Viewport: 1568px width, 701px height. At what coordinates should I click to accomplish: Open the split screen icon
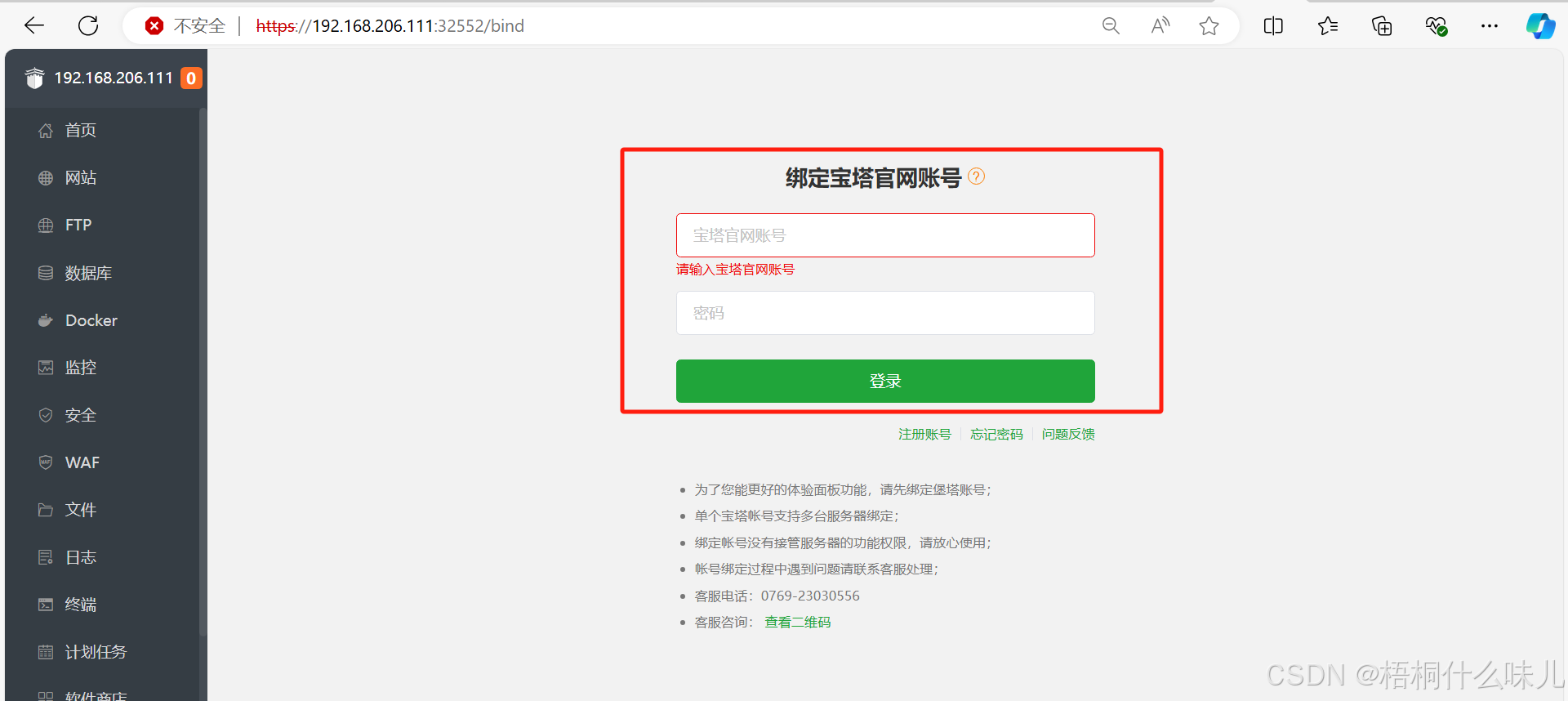(x=1273, y=26)
